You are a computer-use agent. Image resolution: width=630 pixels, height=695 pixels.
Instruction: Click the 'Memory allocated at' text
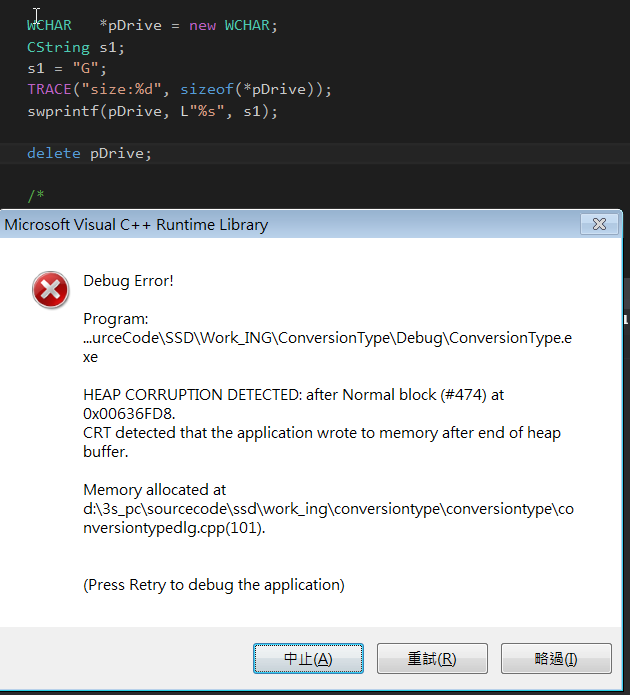154,490
